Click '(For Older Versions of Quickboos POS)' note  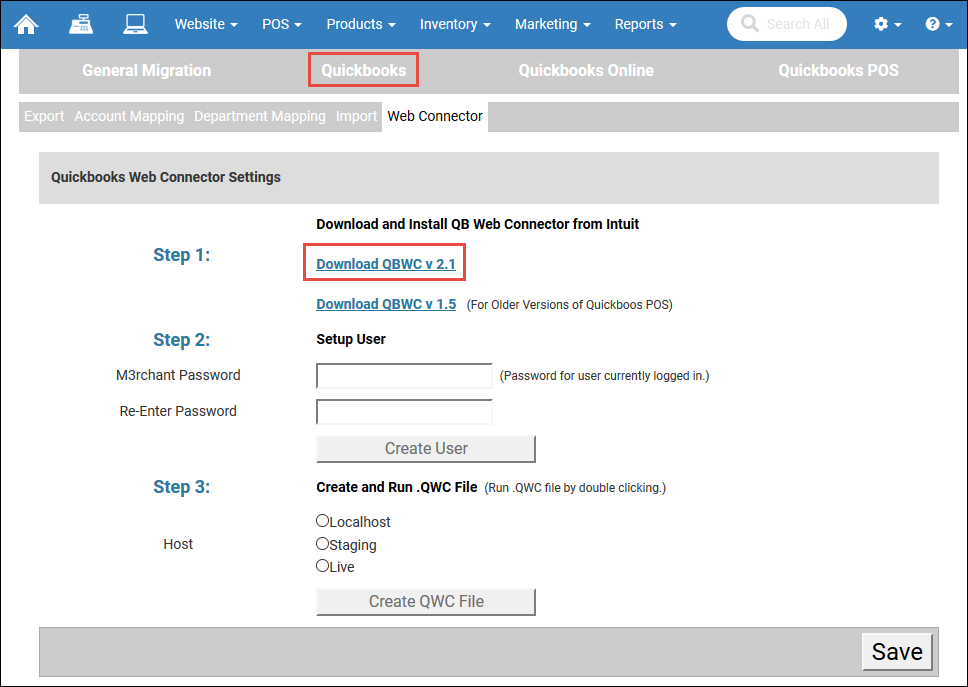(x=569, y=304)
